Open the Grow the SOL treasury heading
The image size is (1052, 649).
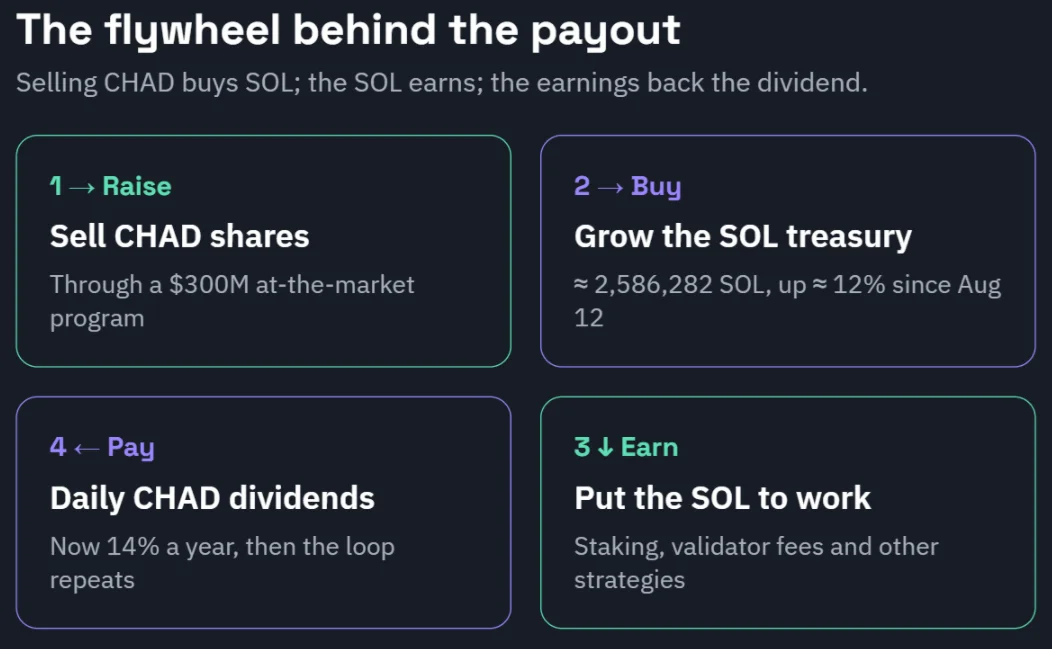pos(743,237)
